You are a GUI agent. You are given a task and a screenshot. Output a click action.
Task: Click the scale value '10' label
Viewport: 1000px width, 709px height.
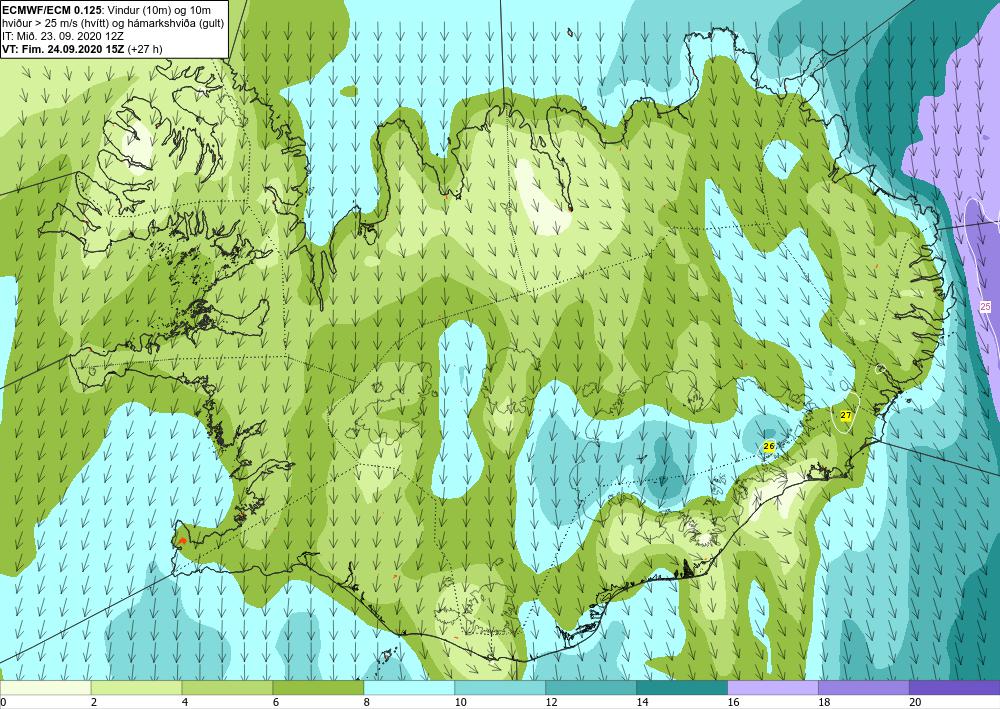pyautogui.click(x=460, y=703)
